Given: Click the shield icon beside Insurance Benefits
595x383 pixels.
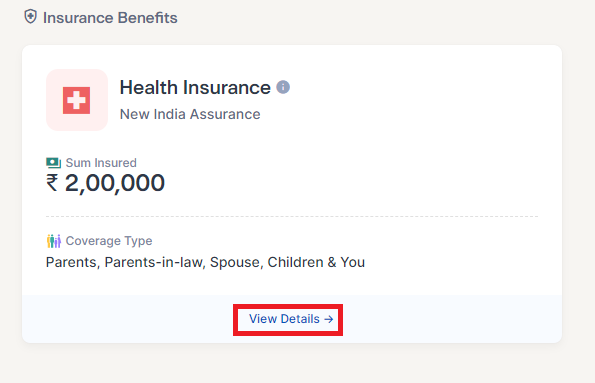Looking at the screenshot, I should point(30,17).
